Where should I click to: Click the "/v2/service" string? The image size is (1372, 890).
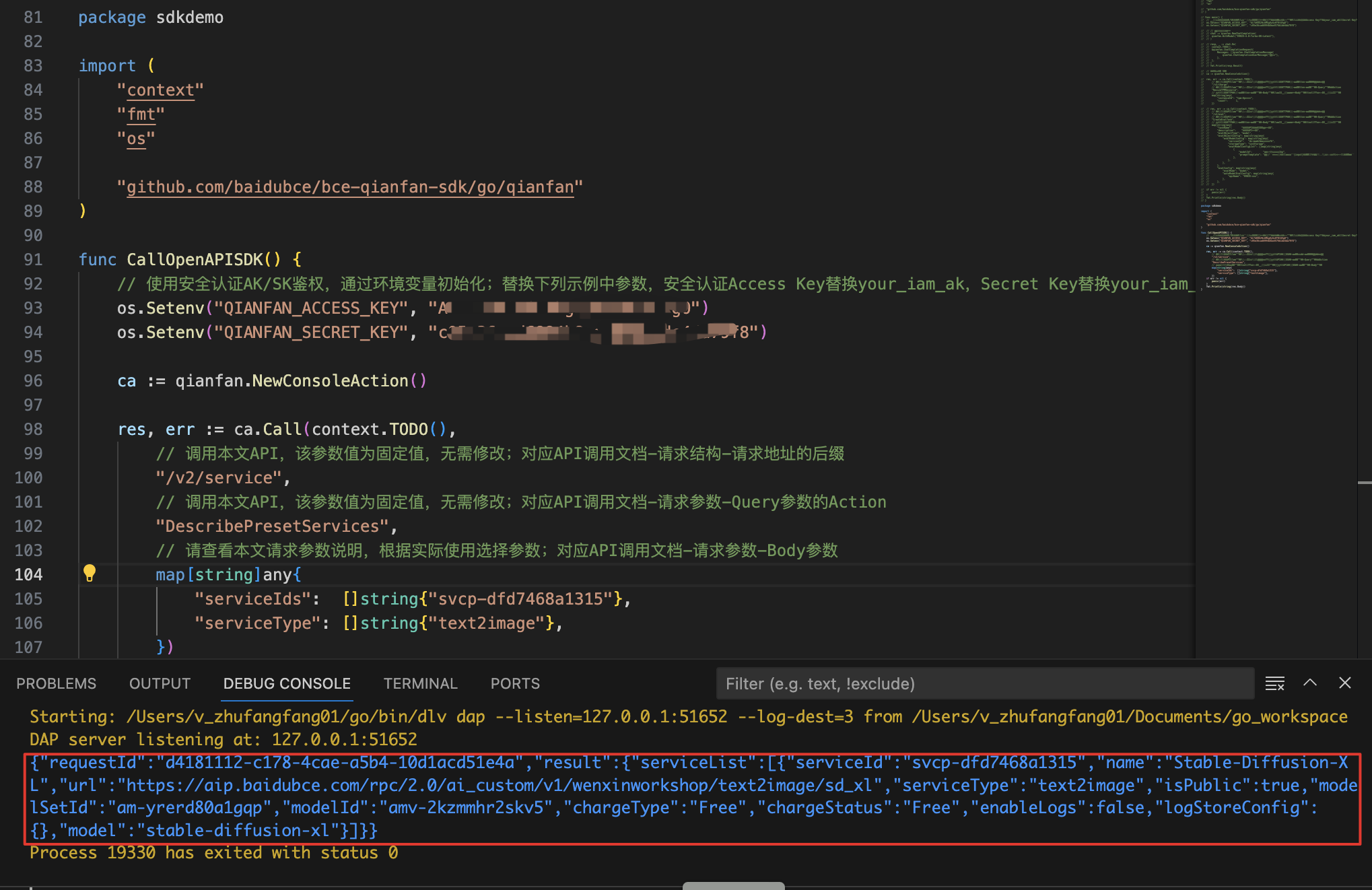click(x=219, y=477)
